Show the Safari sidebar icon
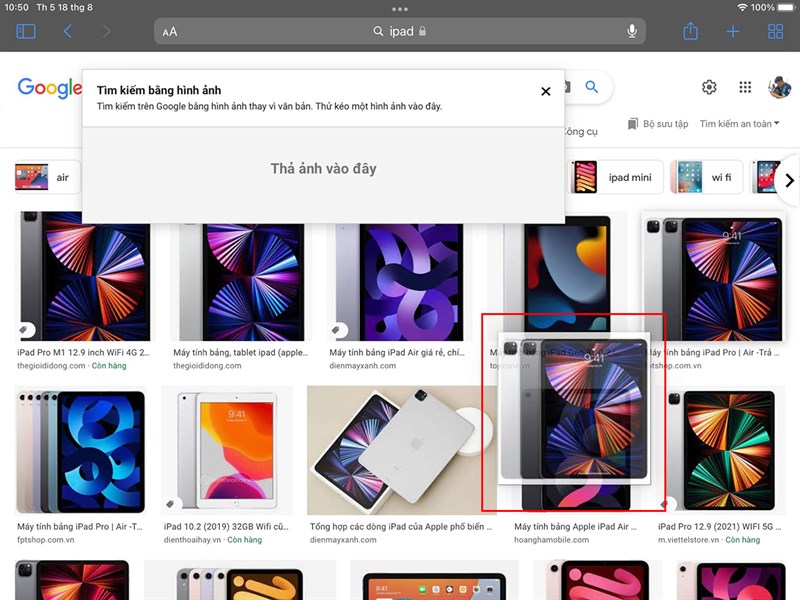 [26, 31]
